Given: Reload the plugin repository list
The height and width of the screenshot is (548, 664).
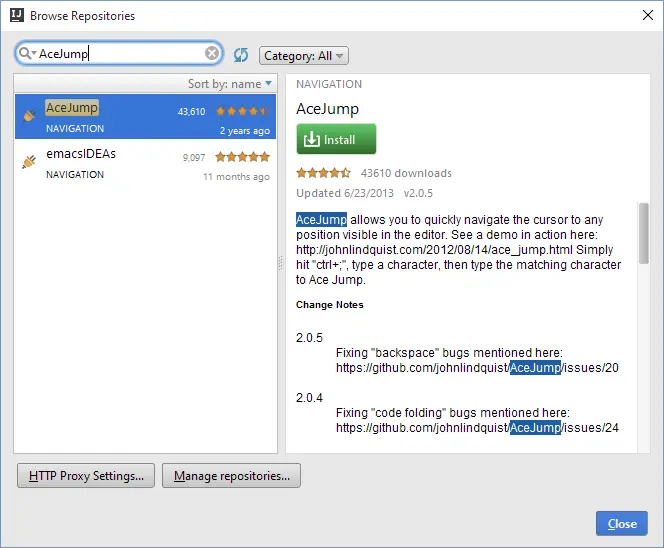Looking at the screenshot, I should click(241, 55).
